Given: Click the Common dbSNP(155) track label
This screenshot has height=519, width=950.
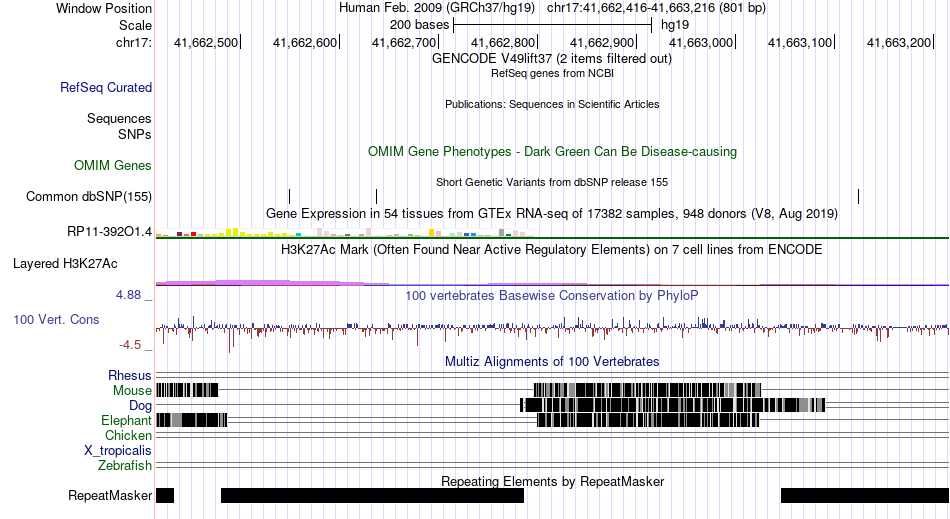Looking at the screenshot, I should [x=89, y=196].
